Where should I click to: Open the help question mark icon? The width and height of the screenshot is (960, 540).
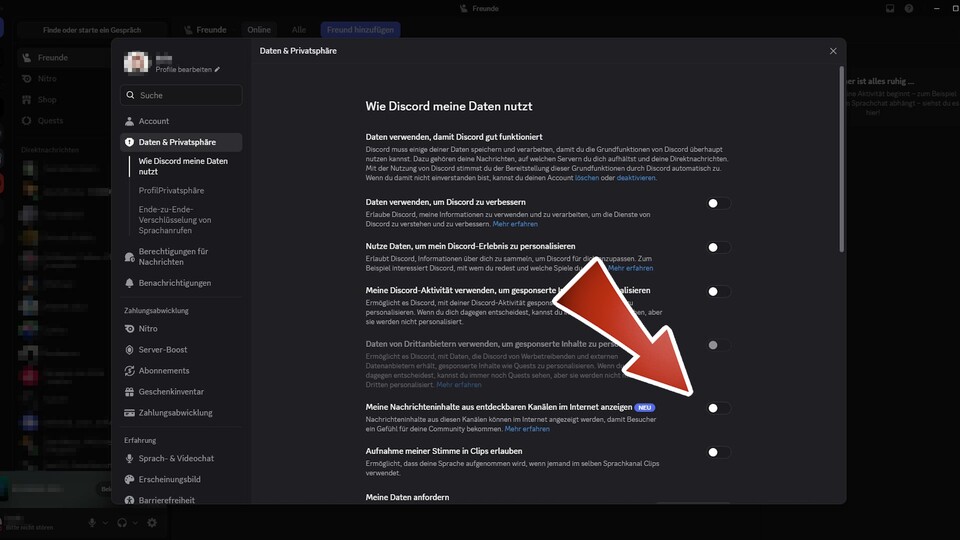(909, 9)
